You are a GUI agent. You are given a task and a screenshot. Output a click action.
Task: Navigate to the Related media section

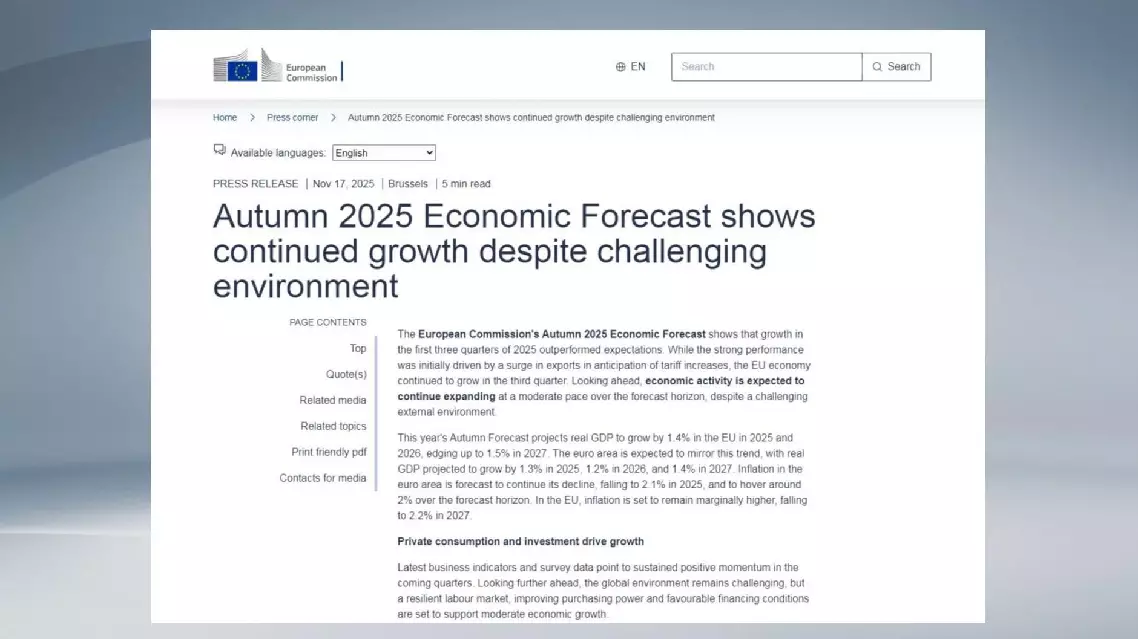333,401
